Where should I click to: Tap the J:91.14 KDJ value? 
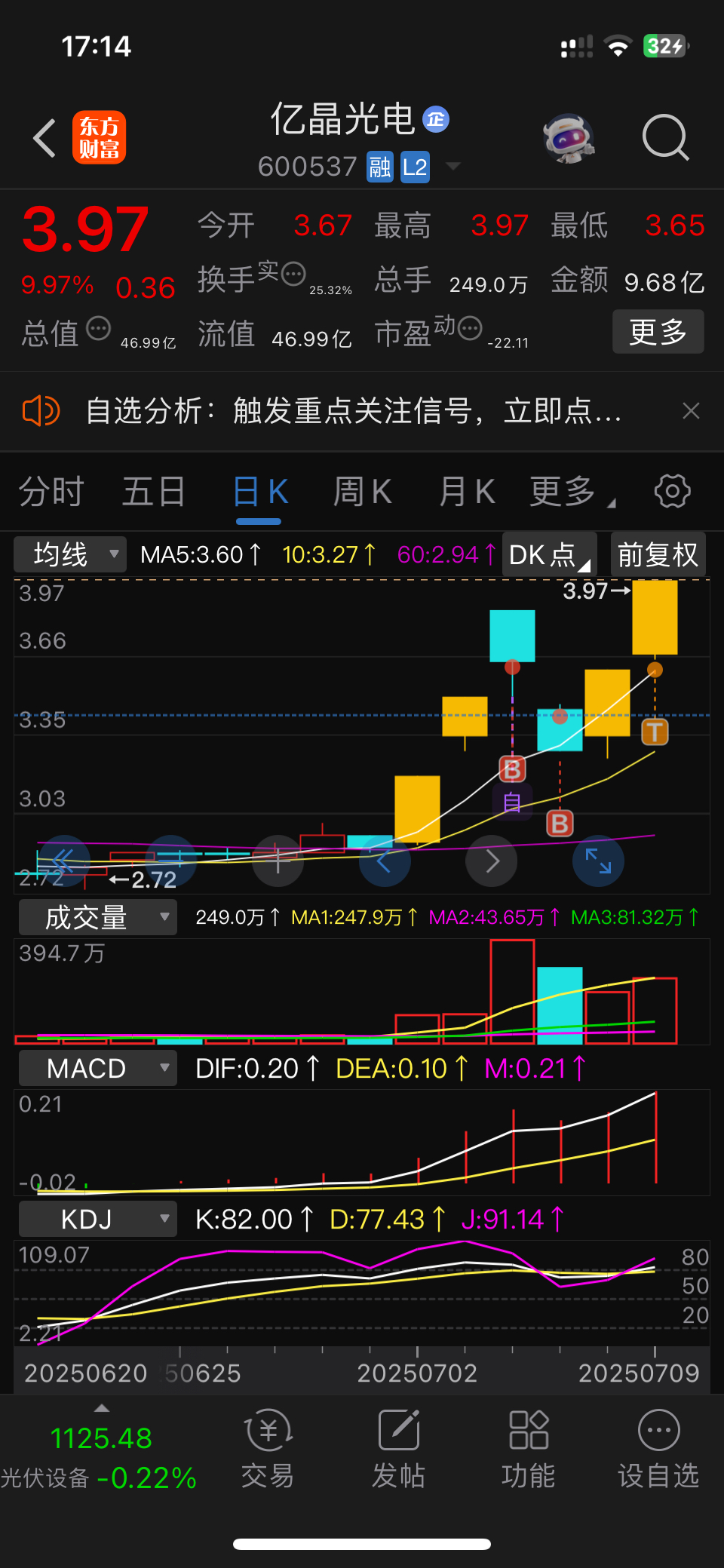tap(512, 1219)
